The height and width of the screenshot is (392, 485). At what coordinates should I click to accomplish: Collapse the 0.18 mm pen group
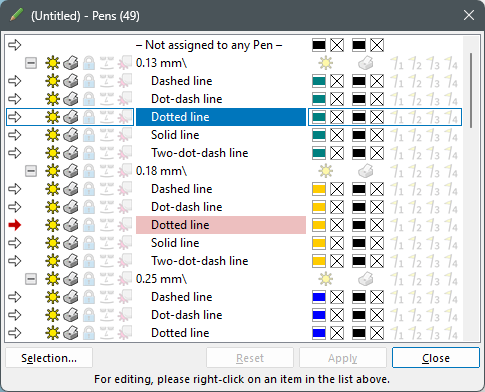(x=31, y=171)
